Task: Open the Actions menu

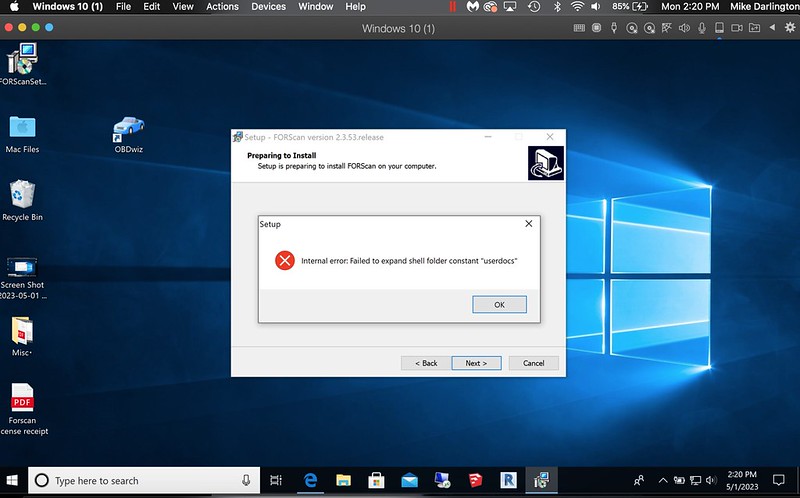Action: (222, 7)
